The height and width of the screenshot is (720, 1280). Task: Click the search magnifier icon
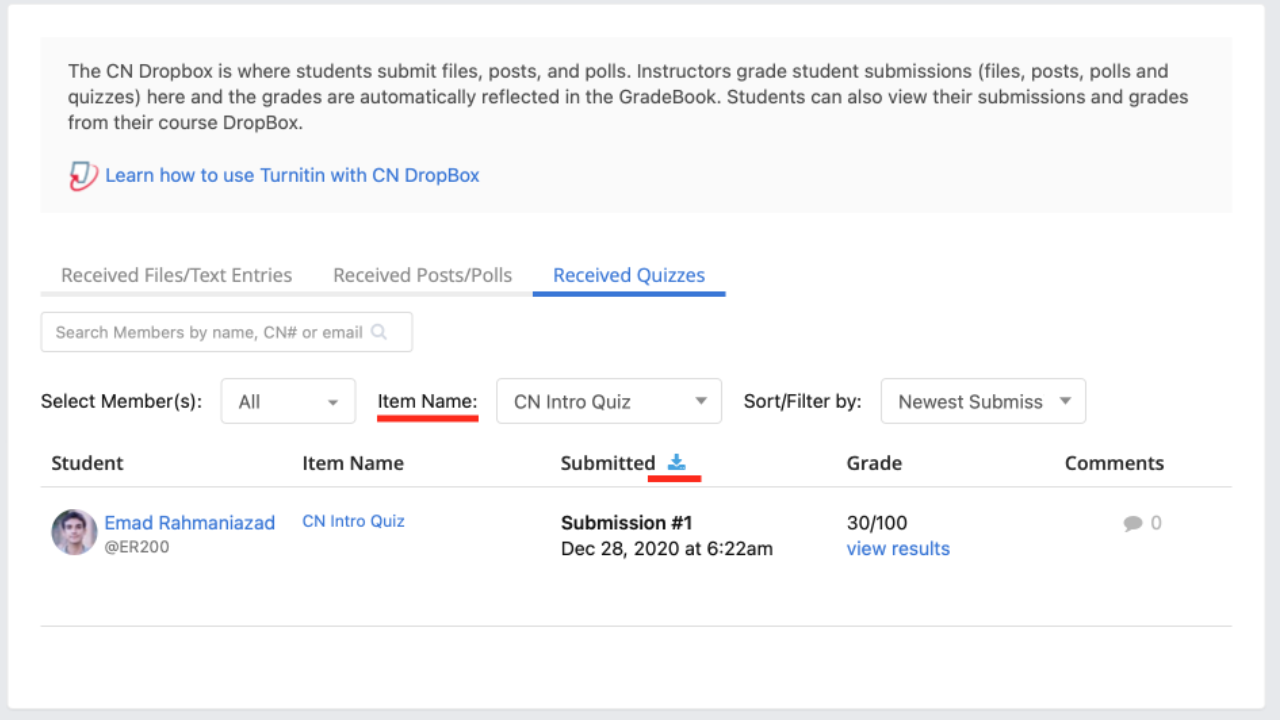click(x=379, y=332)
